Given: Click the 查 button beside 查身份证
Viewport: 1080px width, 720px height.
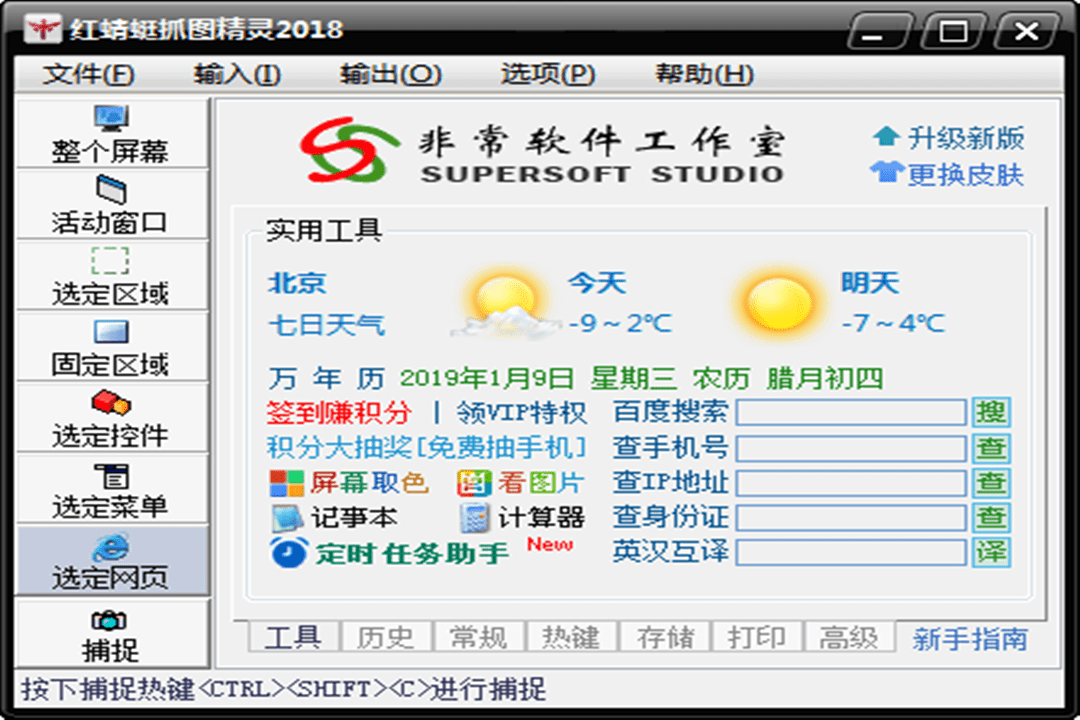Looking at the screenshot, I should (991, 517).
